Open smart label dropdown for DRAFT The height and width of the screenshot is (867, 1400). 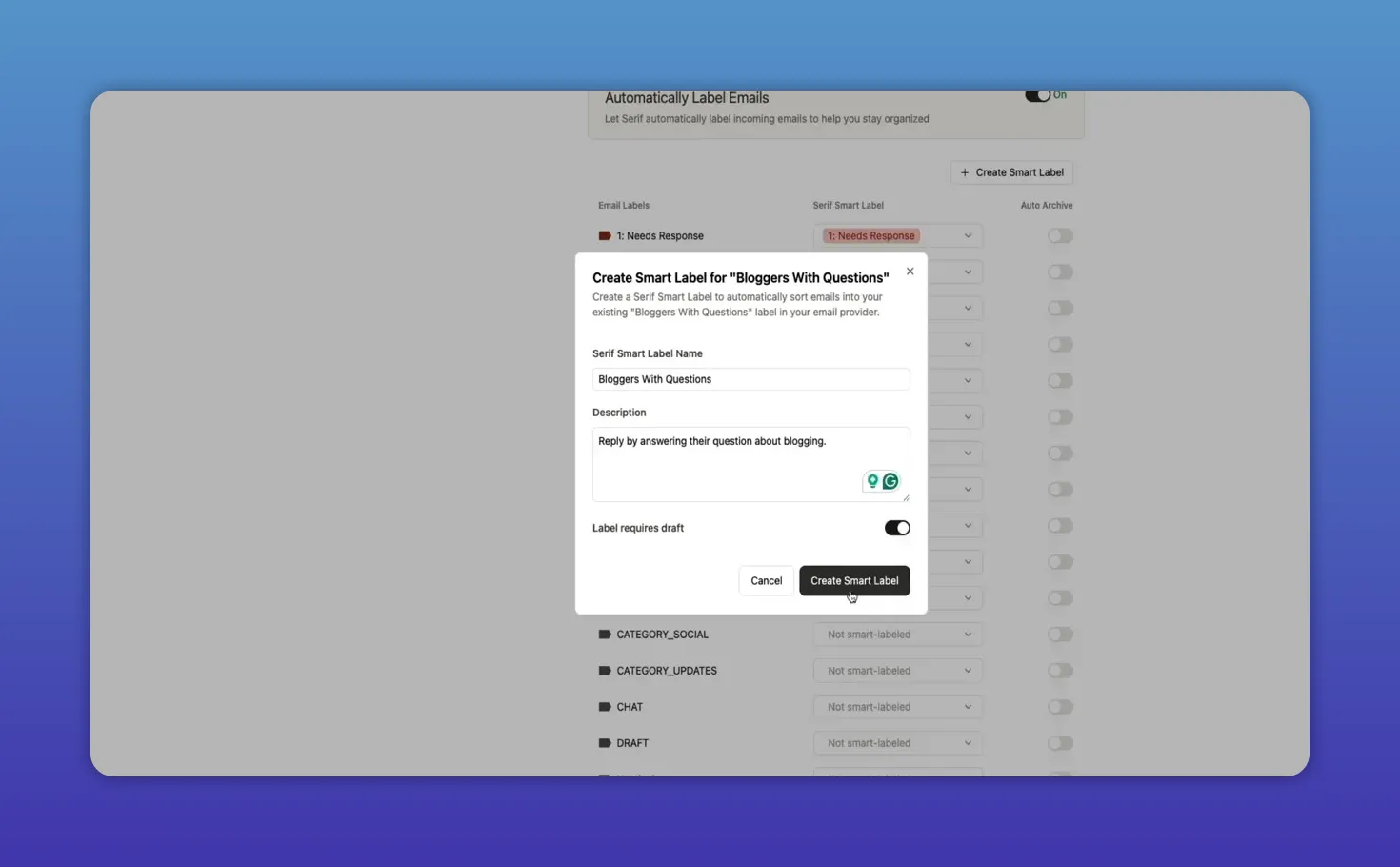tap(897, 743)
